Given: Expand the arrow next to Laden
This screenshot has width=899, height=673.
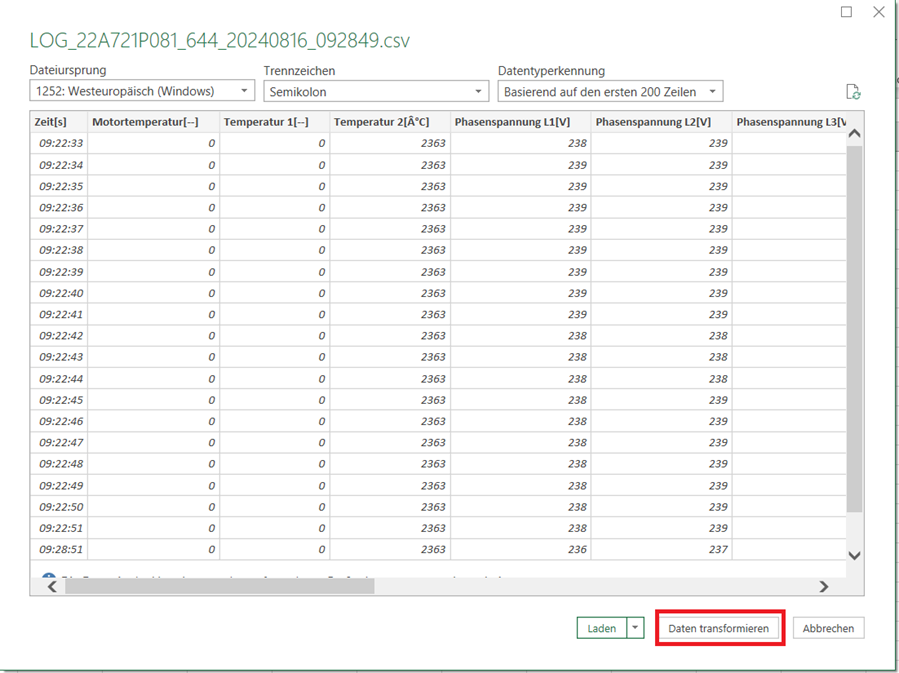Looking at the screenshot, I should 637,628.
